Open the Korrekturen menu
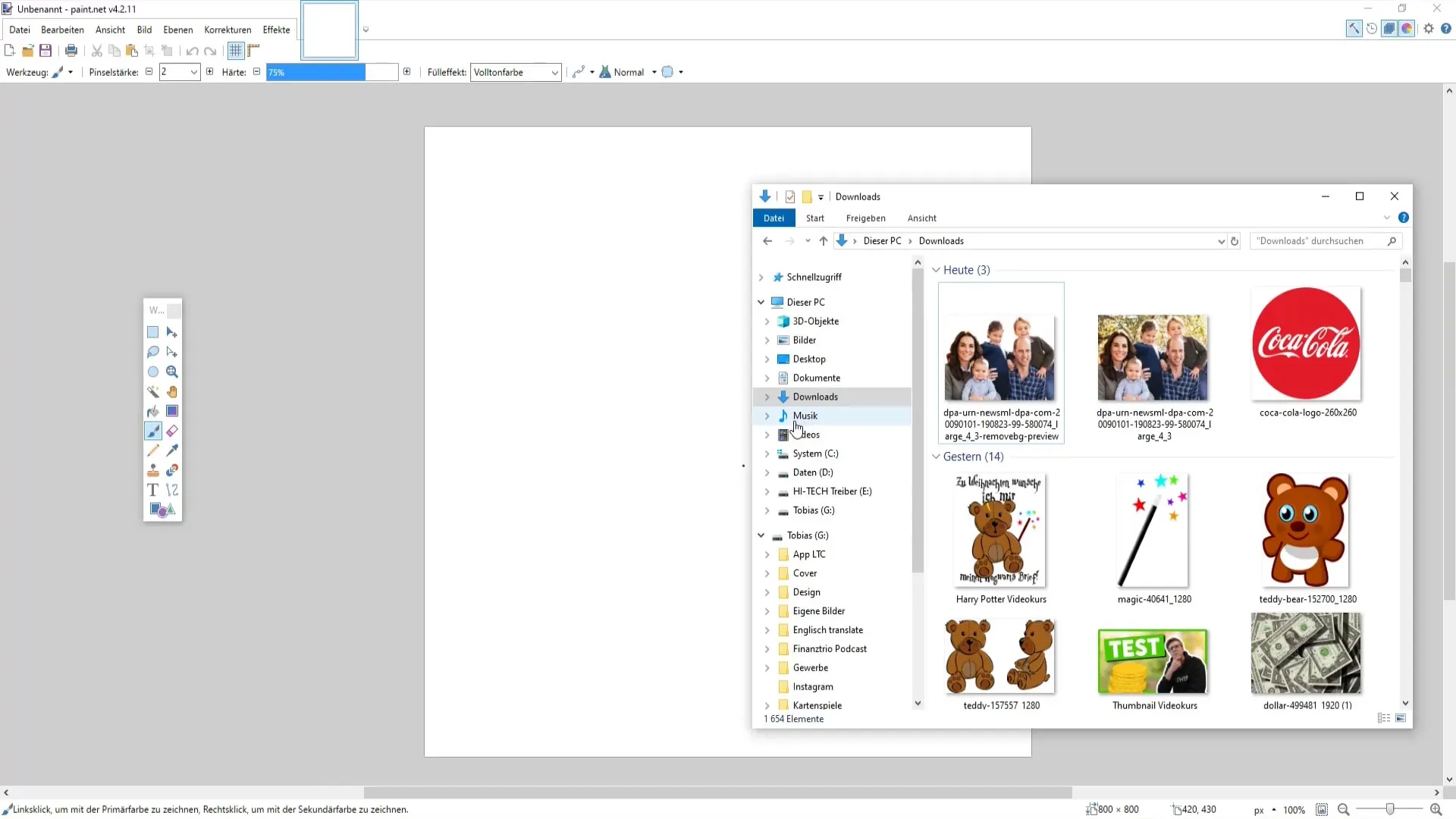The height and width of the screenshot is (819, 1456). 227,30
